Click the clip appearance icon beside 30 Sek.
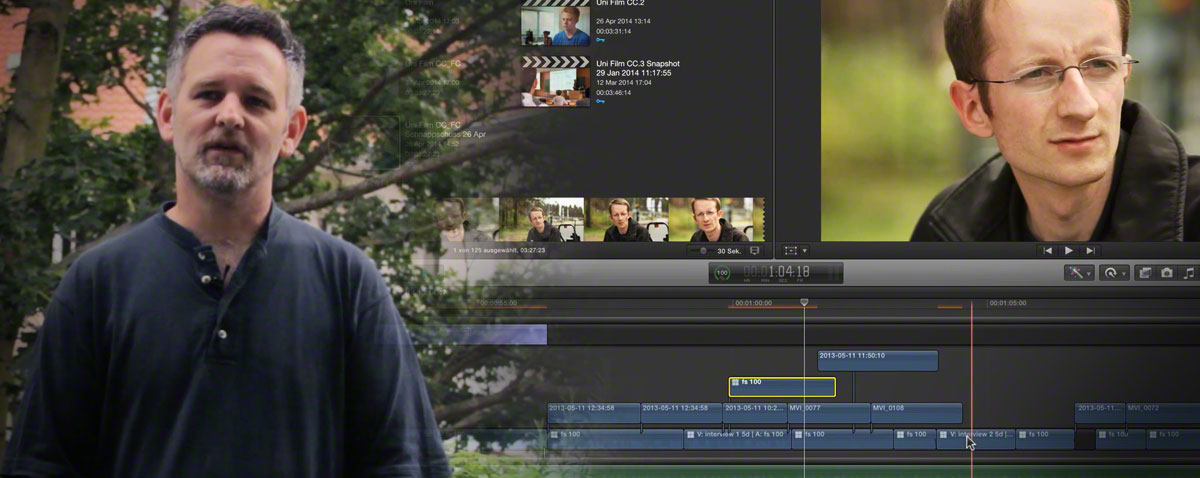The image size is (1200, 478). [755, 251]
